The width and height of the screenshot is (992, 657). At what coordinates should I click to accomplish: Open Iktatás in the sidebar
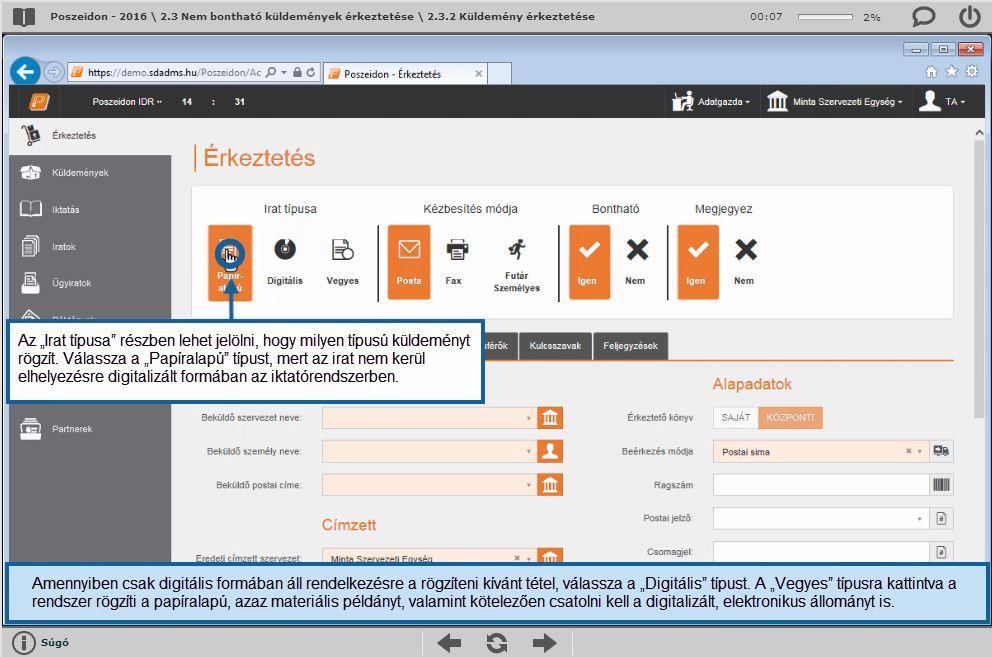click(x=90, y=210)
